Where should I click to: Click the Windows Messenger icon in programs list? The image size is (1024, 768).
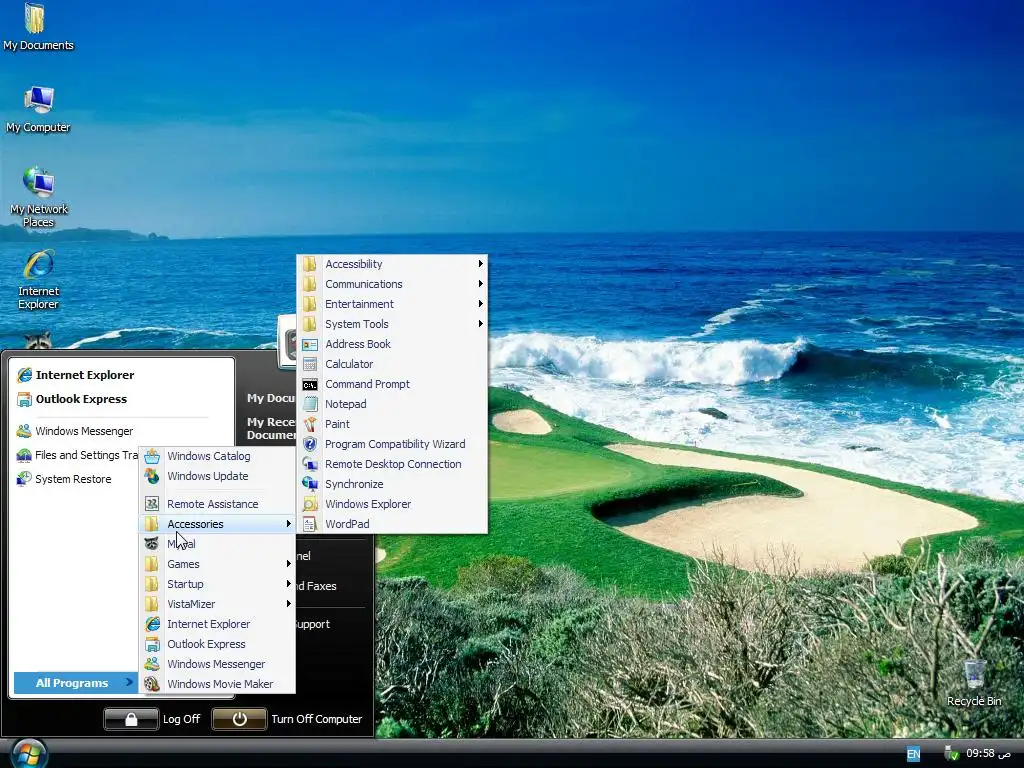[x=152, y=664]
